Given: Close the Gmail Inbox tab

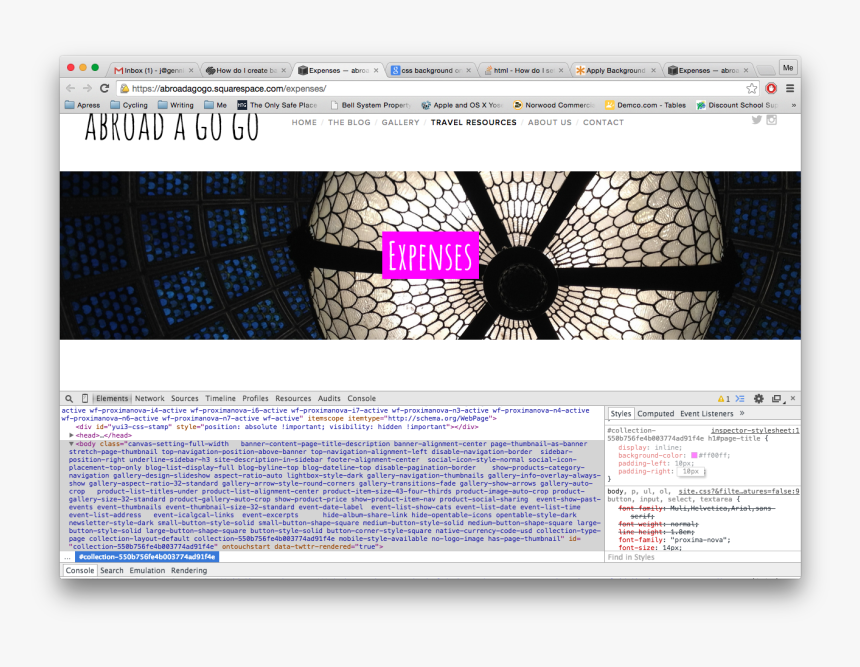Looking at the screenshot, I should (x=191, y=70).
